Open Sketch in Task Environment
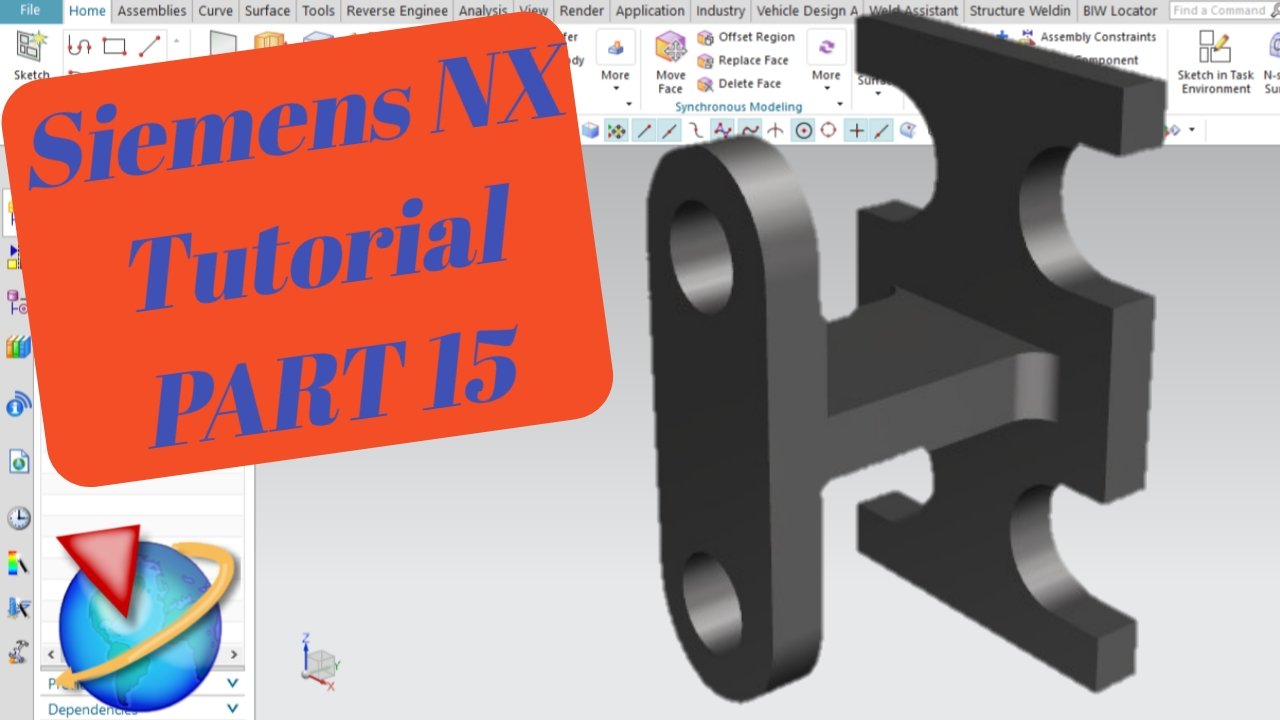Image resolution: width=1280 pixels, height=720 pixels. [1215, 62]
